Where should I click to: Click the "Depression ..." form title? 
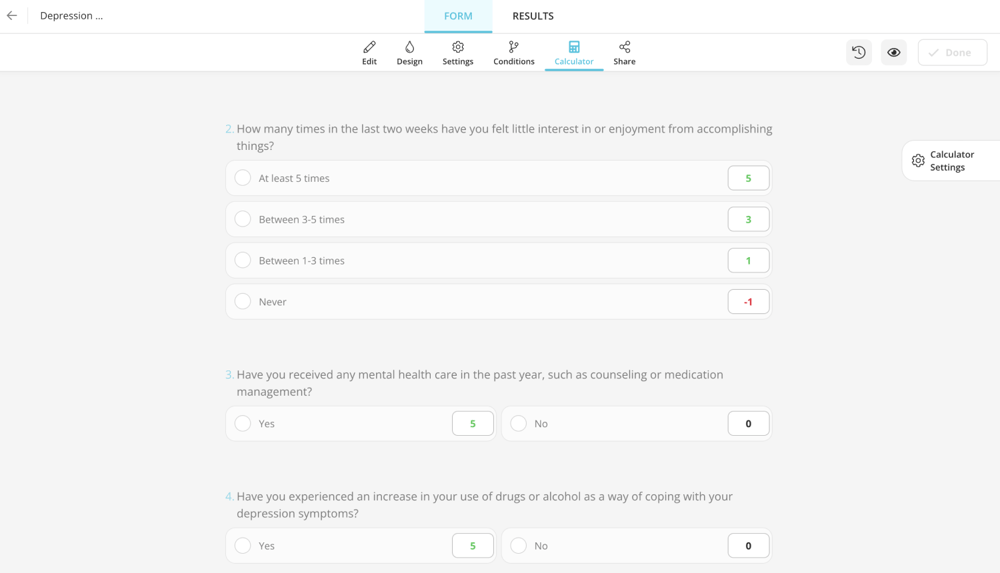(71, 16)
